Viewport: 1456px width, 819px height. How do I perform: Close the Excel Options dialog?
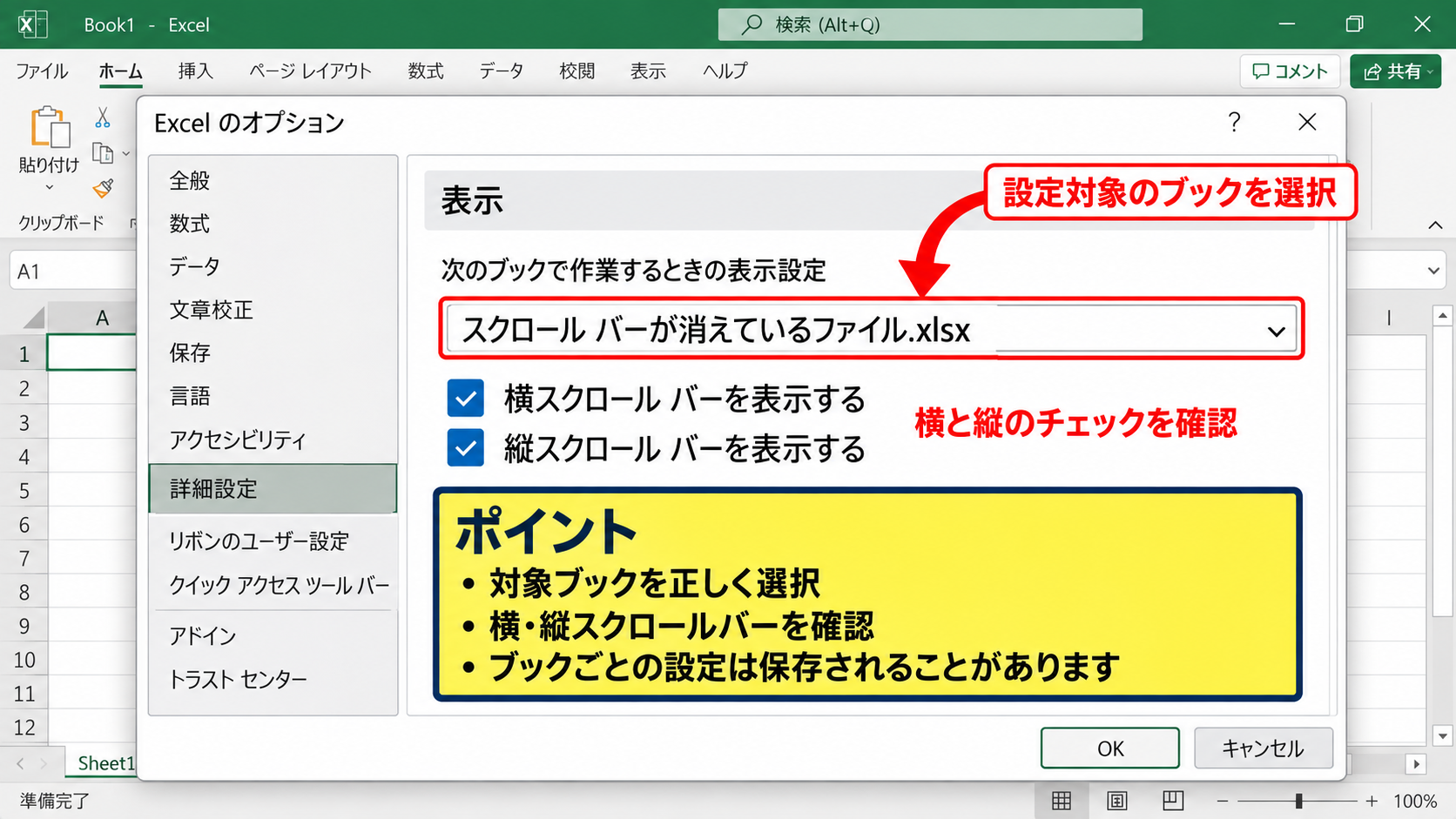point(1307,122)
